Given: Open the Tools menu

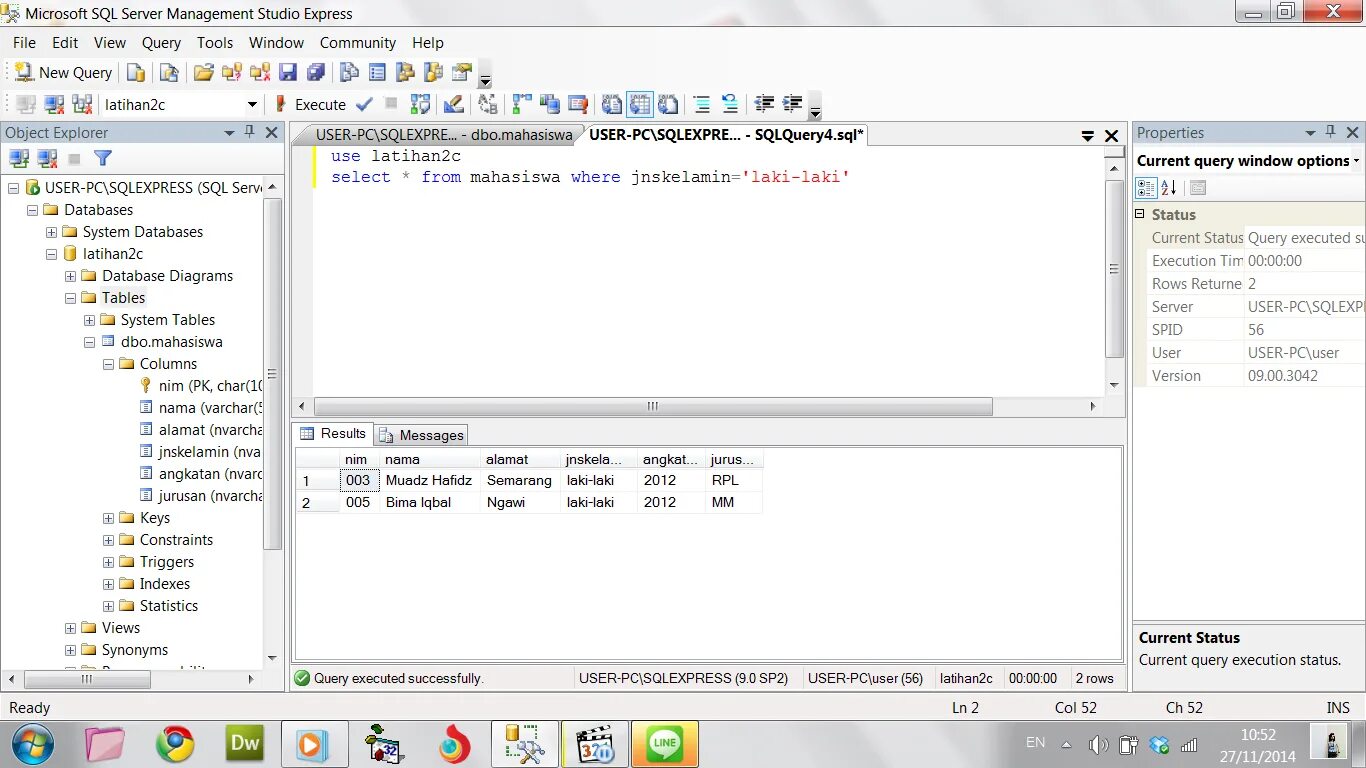Looking at the screenshot, I should 214,42.
